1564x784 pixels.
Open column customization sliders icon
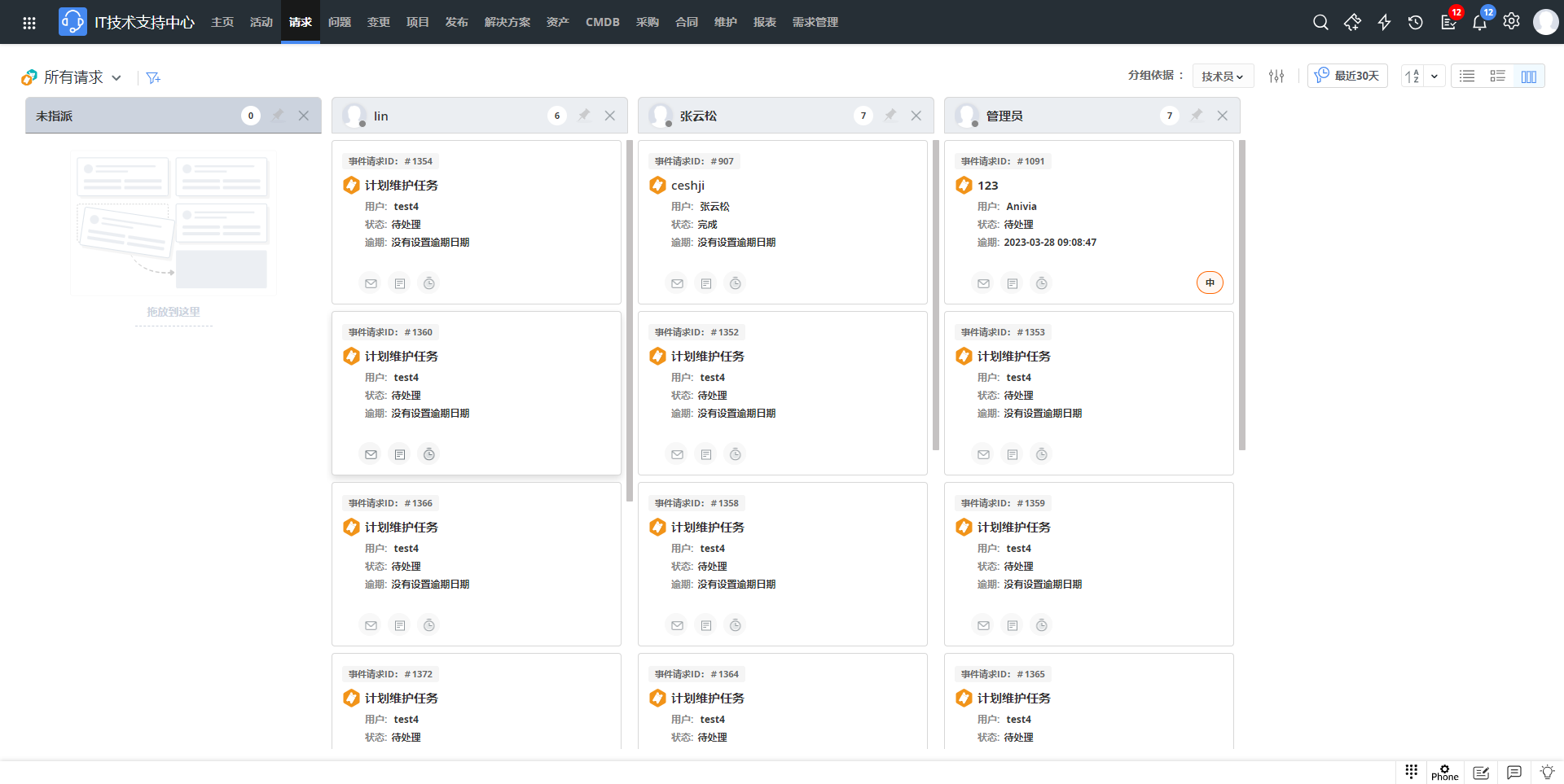point(1276,76)
